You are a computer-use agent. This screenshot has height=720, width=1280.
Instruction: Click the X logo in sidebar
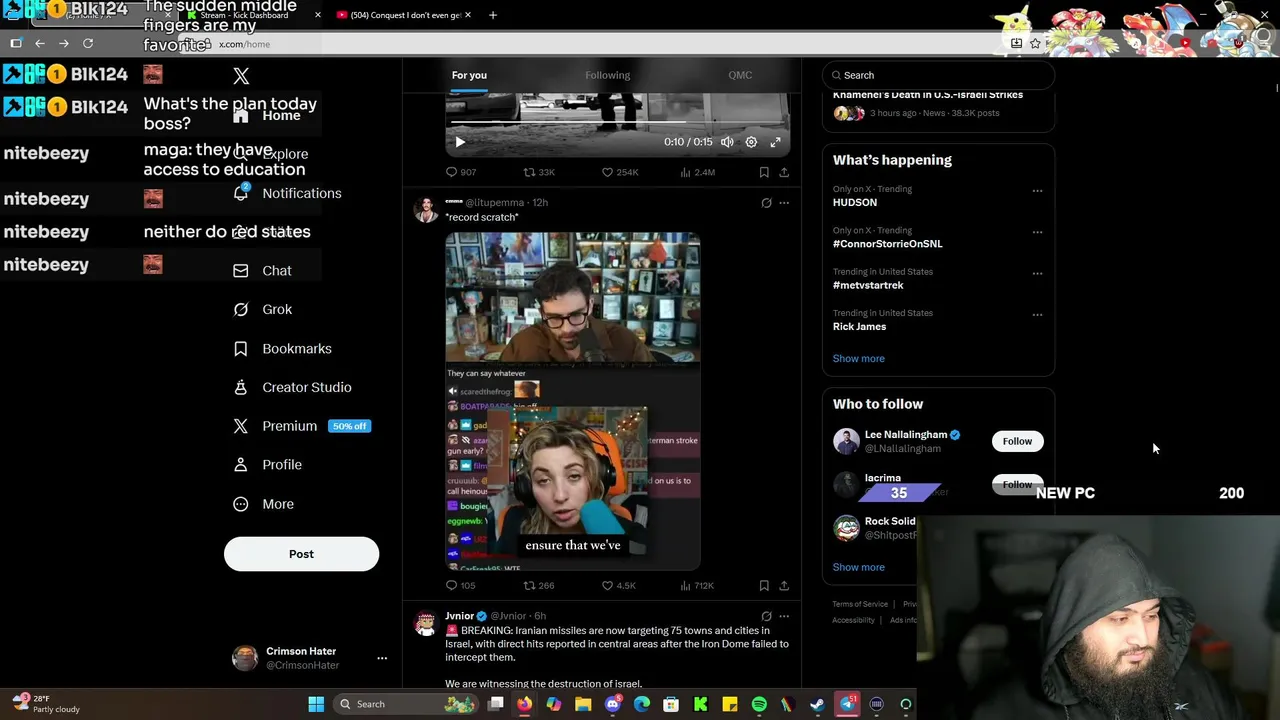click(241, 76)
